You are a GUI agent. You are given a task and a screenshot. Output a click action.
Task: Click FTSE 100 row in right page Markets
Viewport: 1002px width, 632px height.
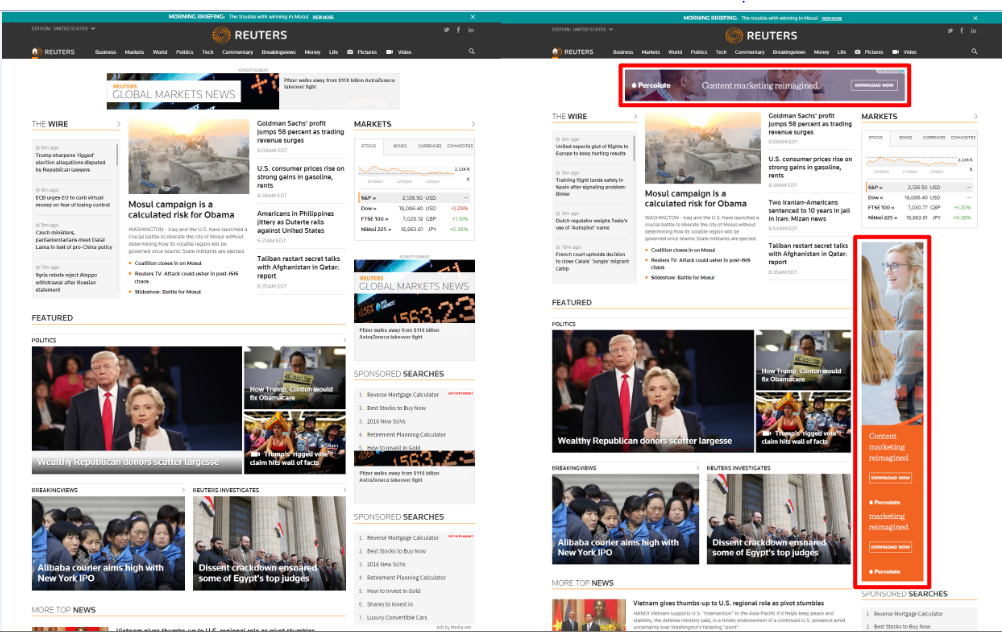coord(918,207)
